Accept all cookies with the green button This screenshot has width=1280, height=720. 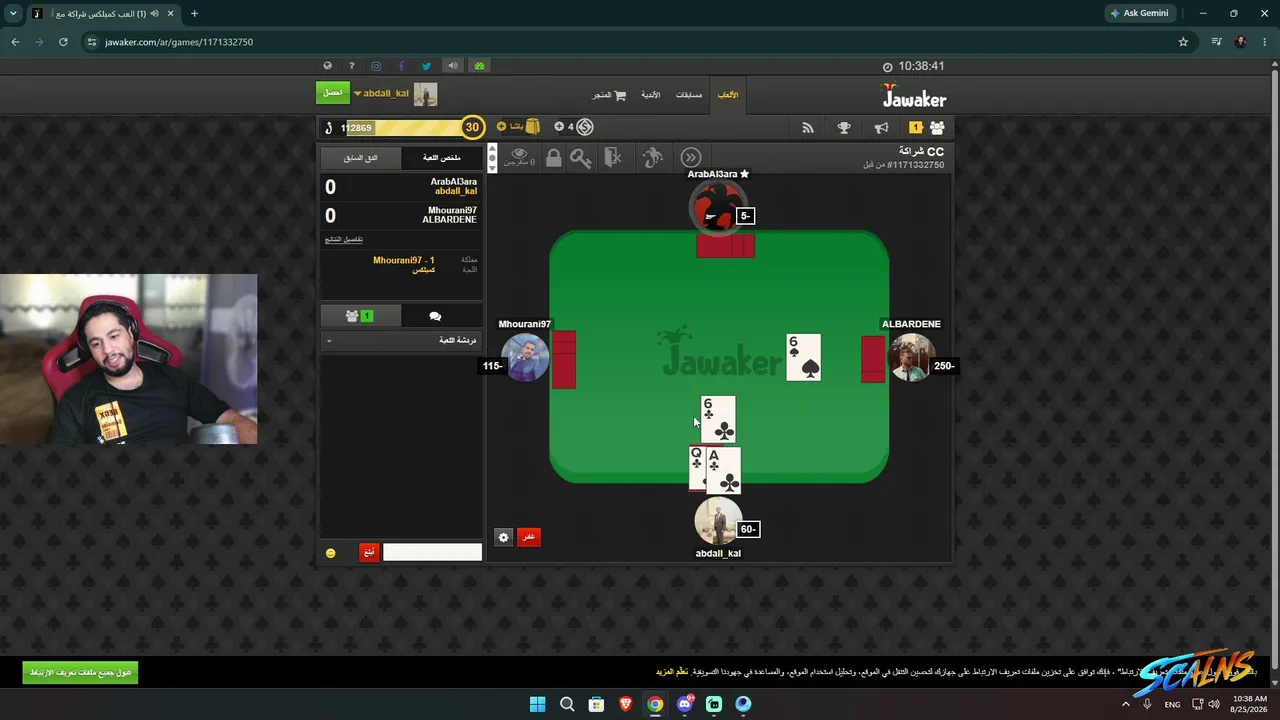(x=80, y=672)
